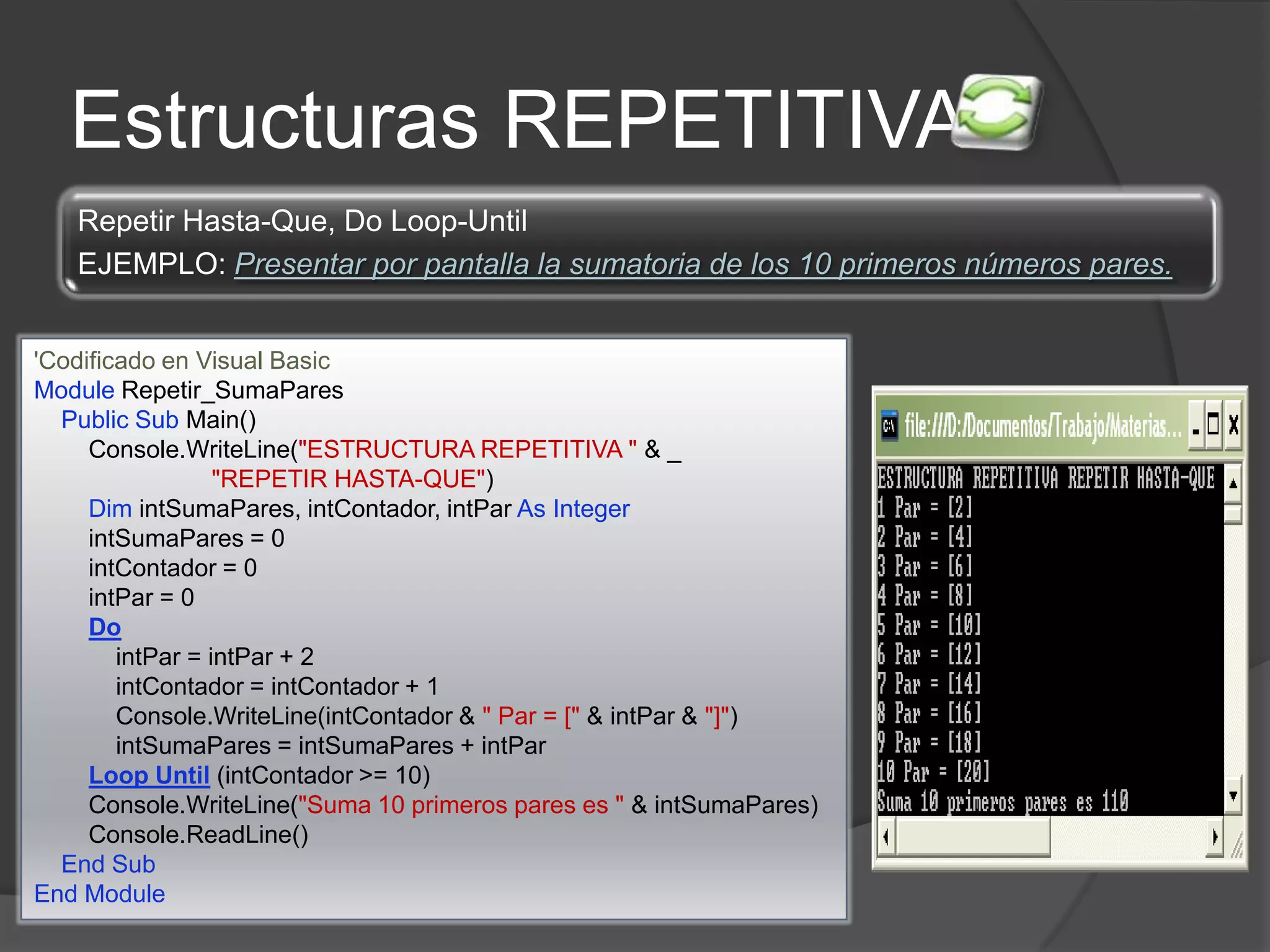
Task: Click the console horizontal scrollbar right arrow
Action: (x=1214, y=837)
